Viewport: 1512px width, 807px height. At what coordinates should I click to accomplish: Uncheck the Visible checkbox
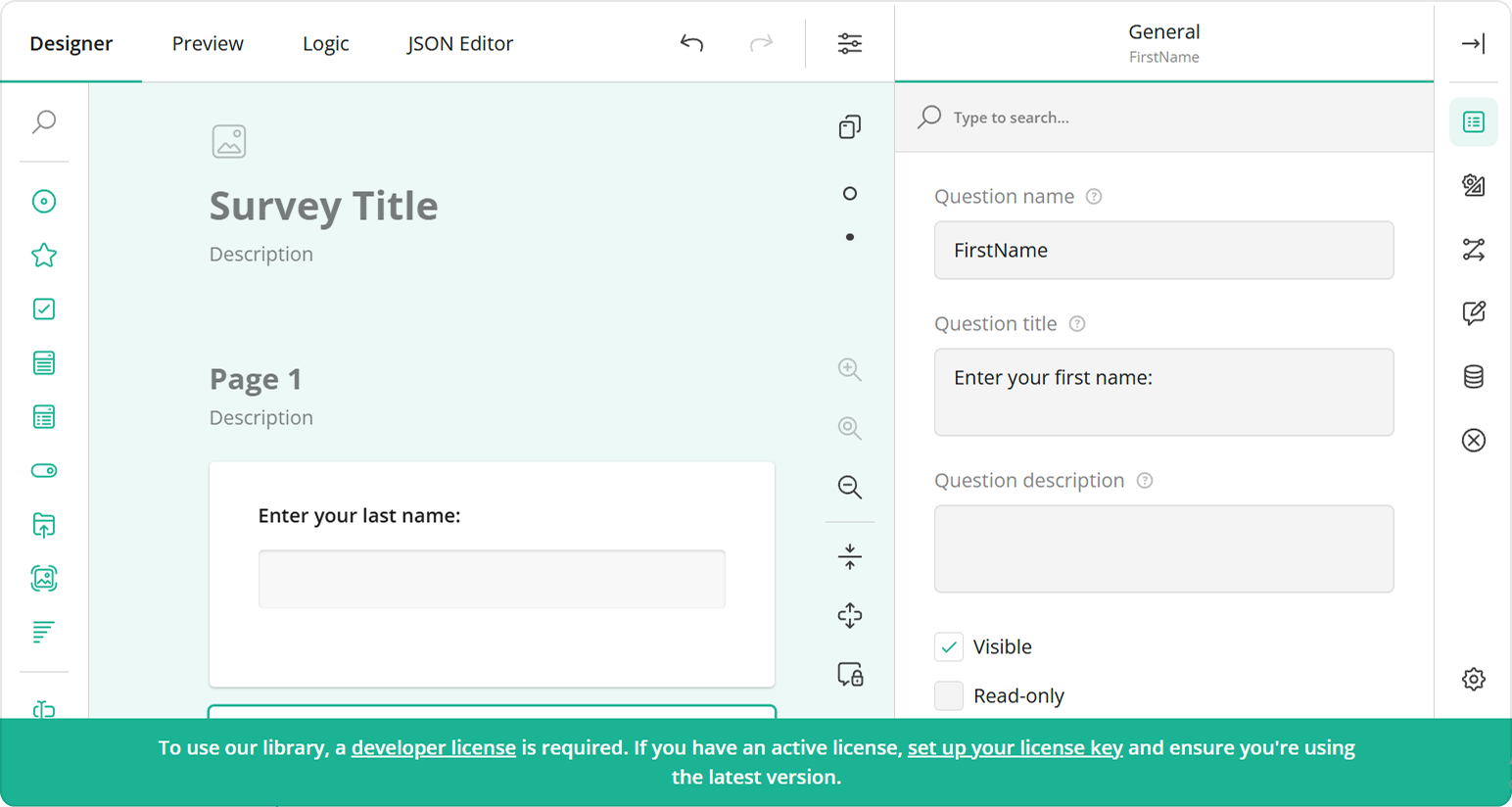click(x=948, y=646)
